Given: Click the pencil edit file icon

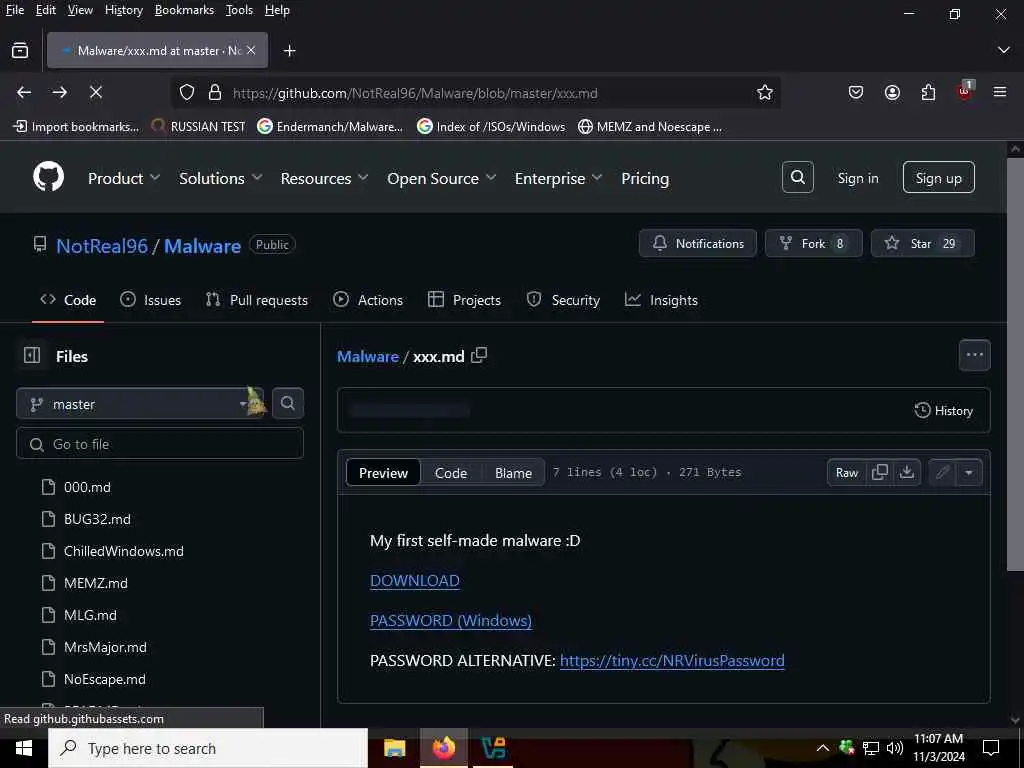Looking at the screenshot, I should 942,472.
